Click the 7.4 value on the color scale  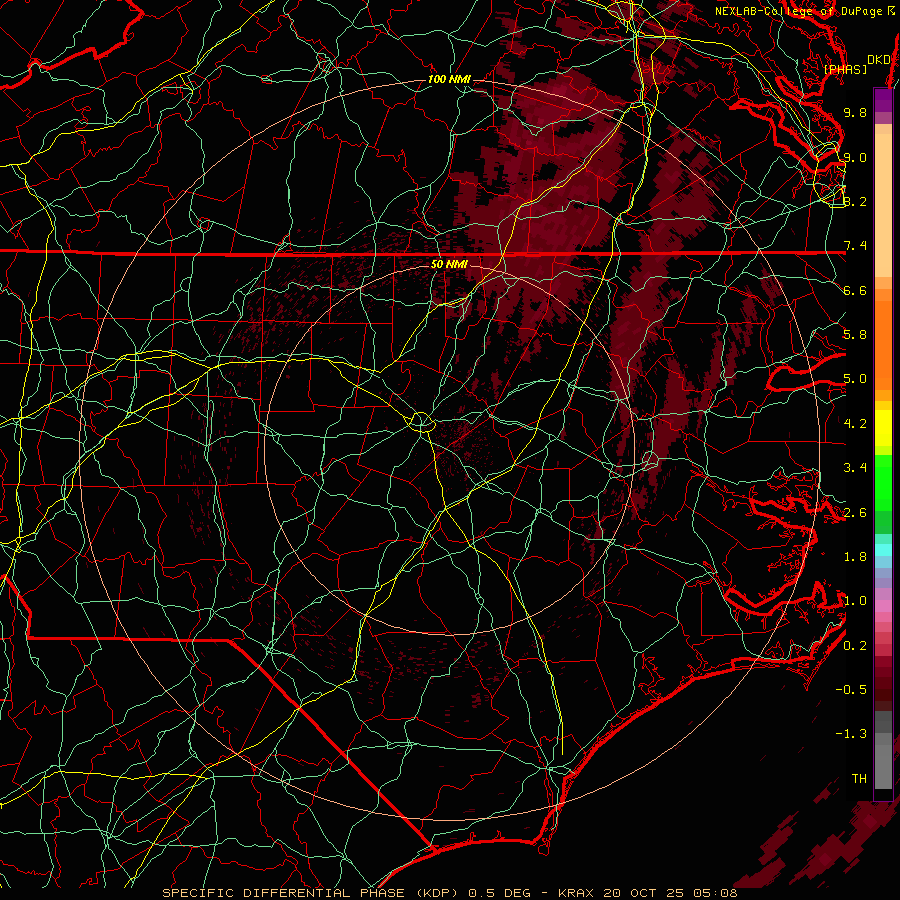(855, 246)
